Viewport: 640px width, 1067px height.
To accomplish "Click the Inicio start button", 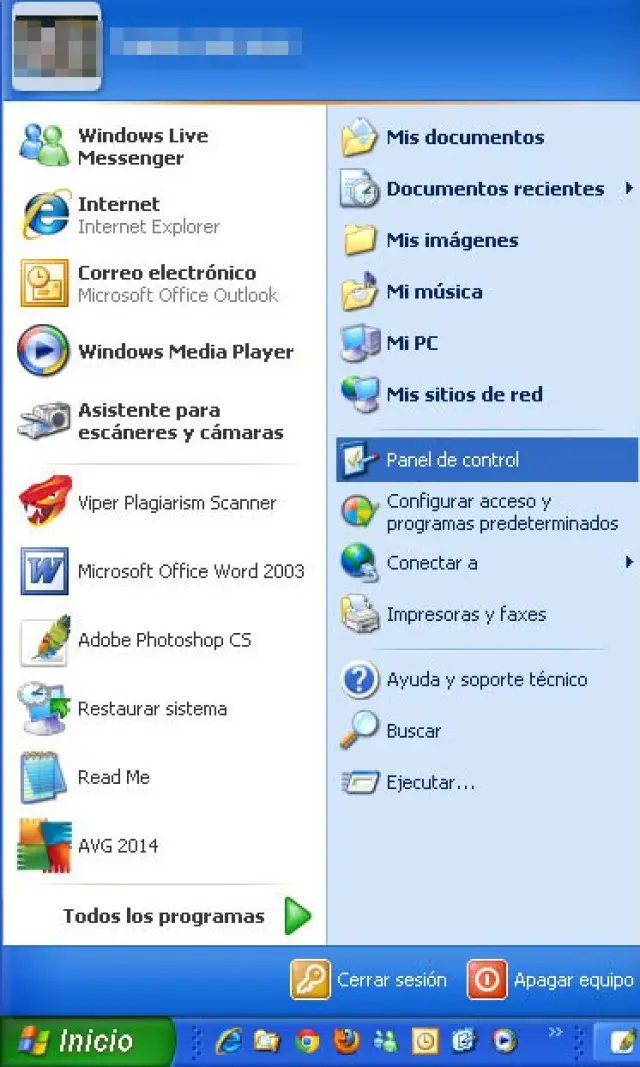I will (x=87, y=1041).
